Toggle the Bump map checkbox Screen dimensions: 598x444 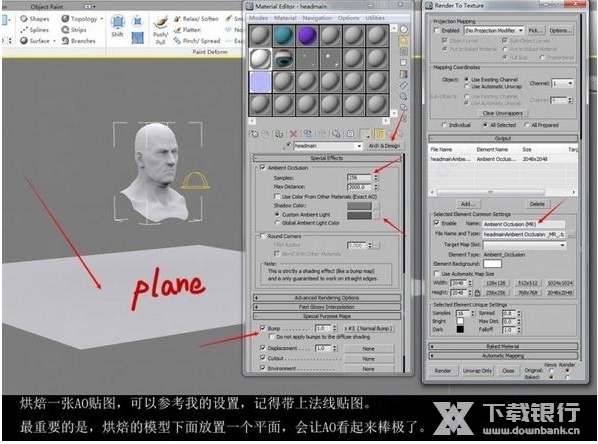[262, 328]
